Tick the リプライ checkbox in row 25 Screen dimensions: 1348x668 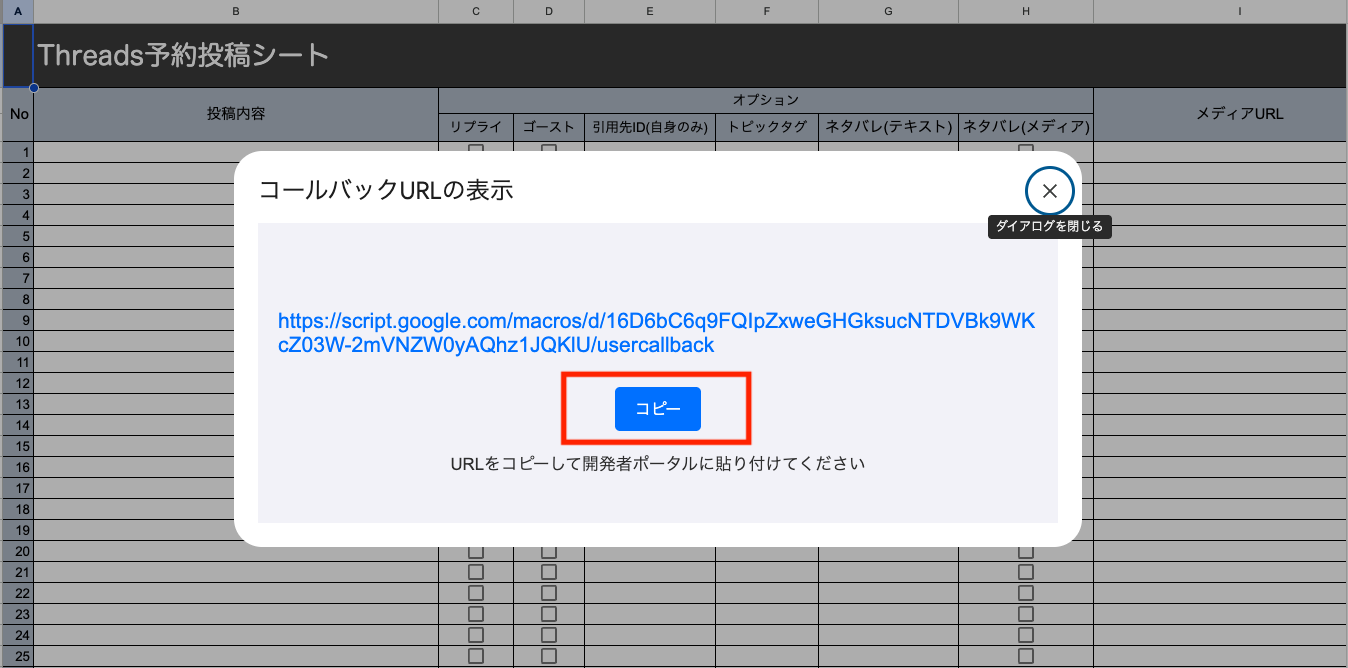476,656
